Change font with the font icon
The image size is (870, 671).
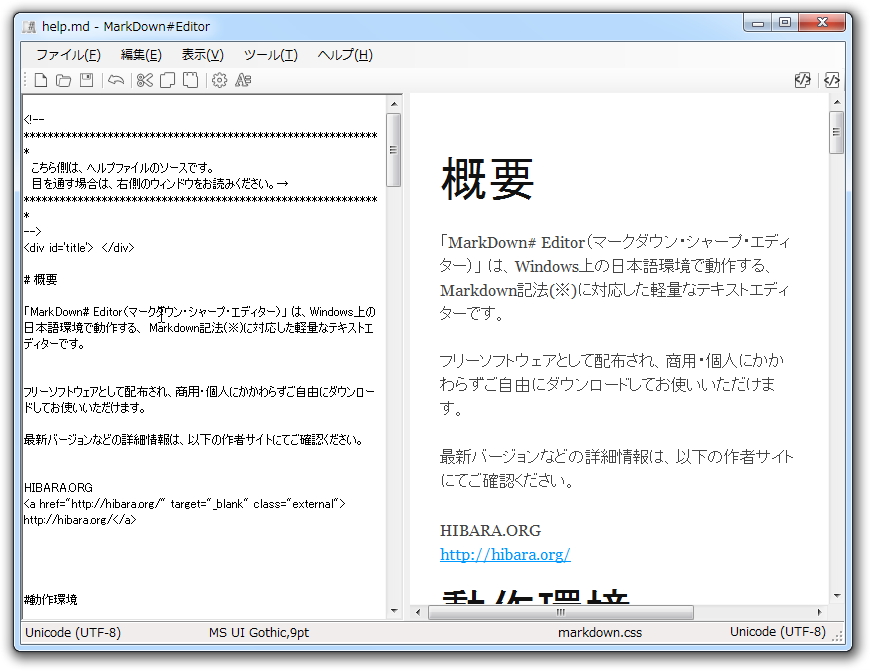click(241, 80)
